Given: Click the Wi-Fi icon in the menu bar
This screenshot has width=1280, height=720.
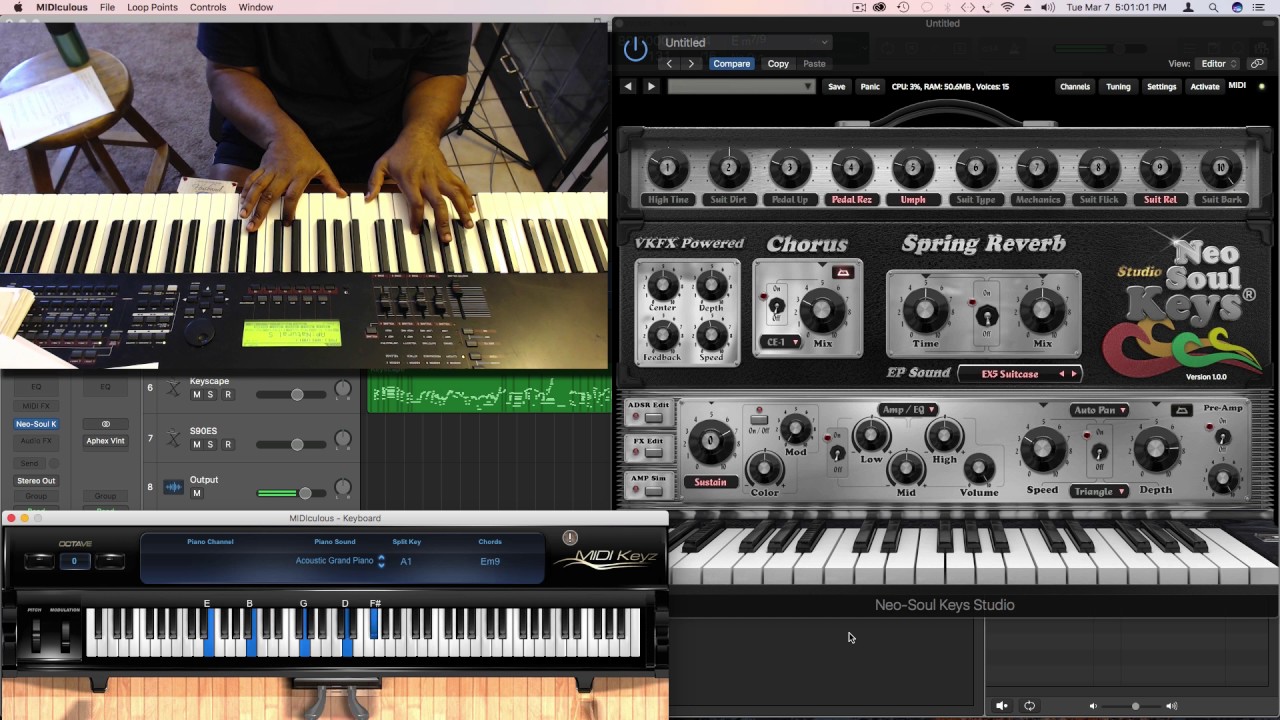Looking at the screenshot, I should [x=1007, y=7].
